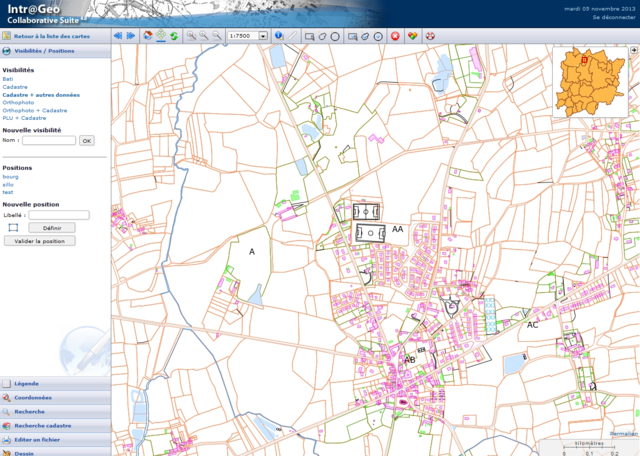Activate the blue information tool
This screenshot has width=640, height=456.
pyautogui.click(x=279, y=36)
